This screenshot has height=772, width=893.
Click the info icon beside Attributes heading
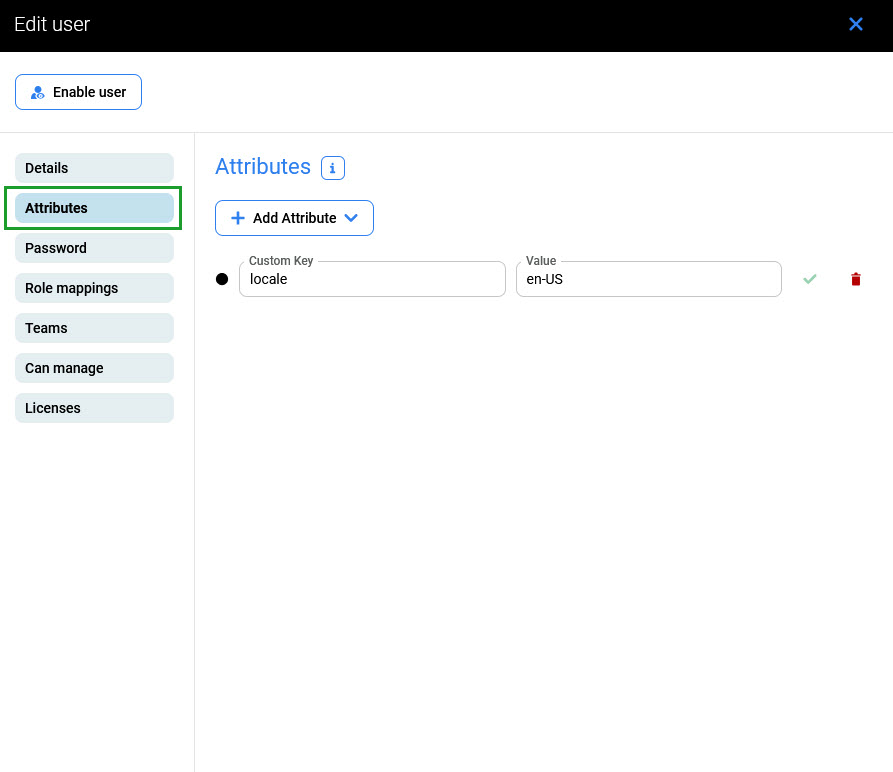point(333,168)
